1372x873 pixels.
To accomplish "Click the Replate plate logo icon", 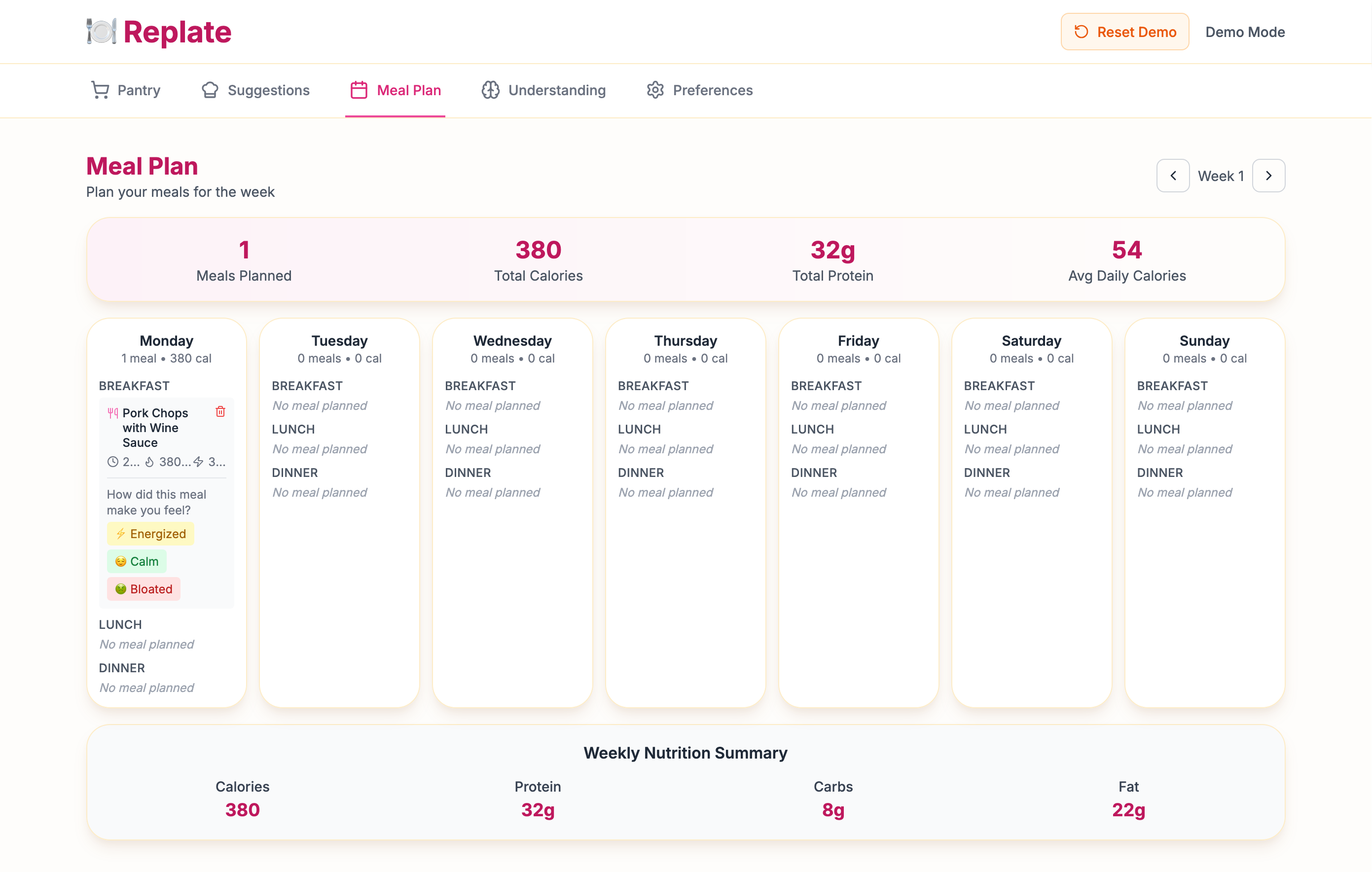I will (x=102, y=32).
